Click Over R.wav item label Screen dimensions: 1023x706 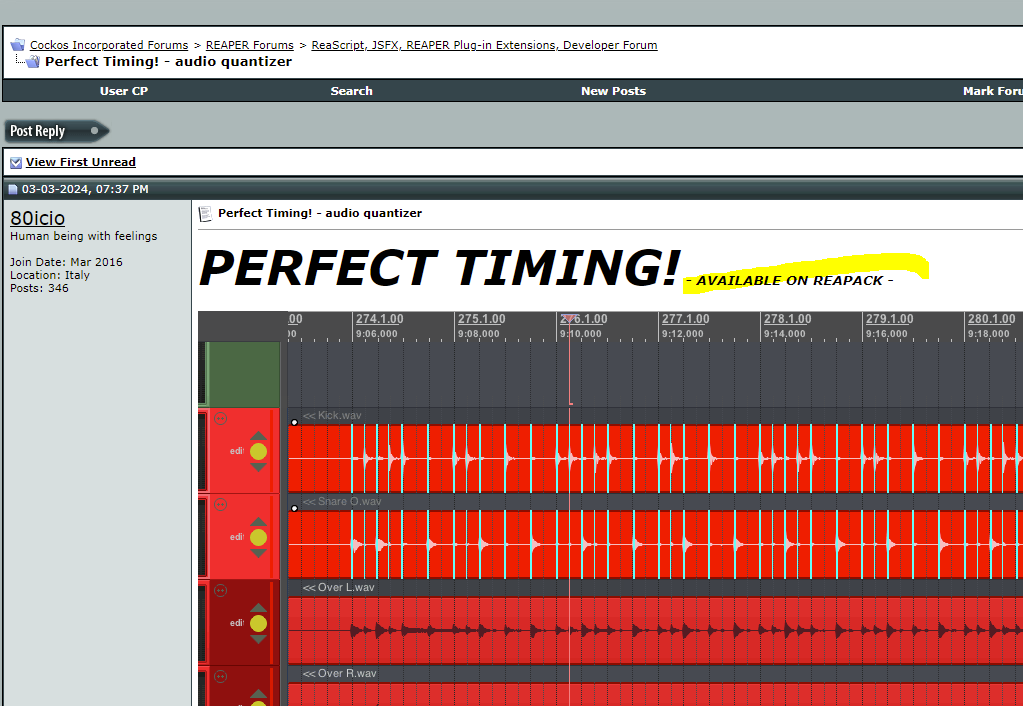[339, 673]
